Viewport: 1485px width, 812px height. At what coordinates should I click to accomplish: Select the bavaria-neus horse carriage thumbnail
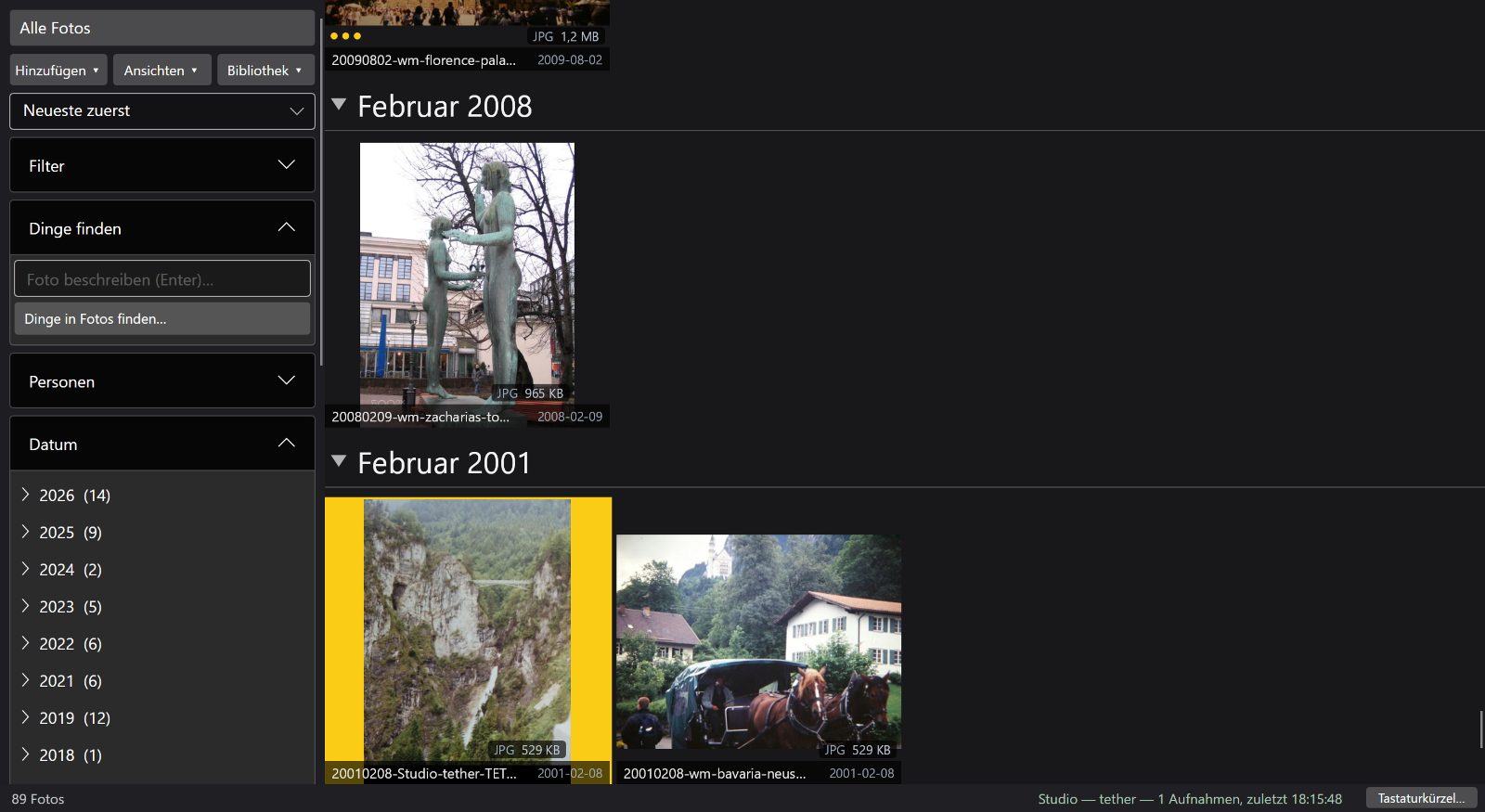759,642
